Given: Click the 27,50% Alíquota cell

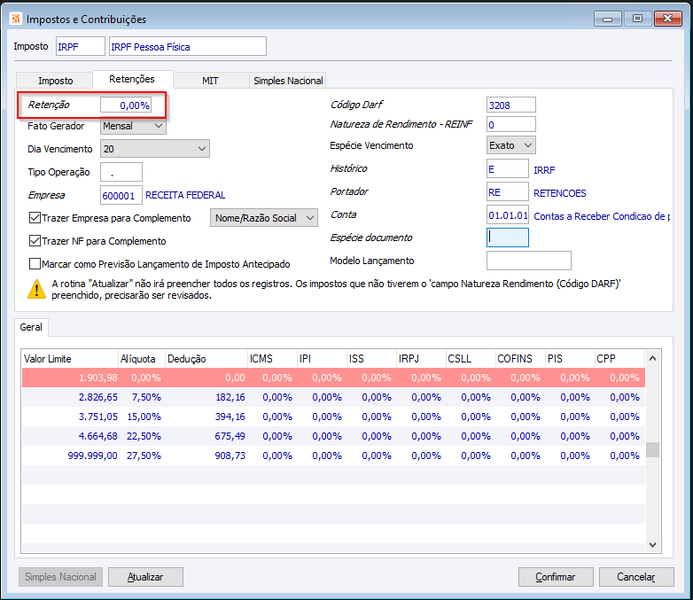Looking at the screenshot, I should 144,456.
